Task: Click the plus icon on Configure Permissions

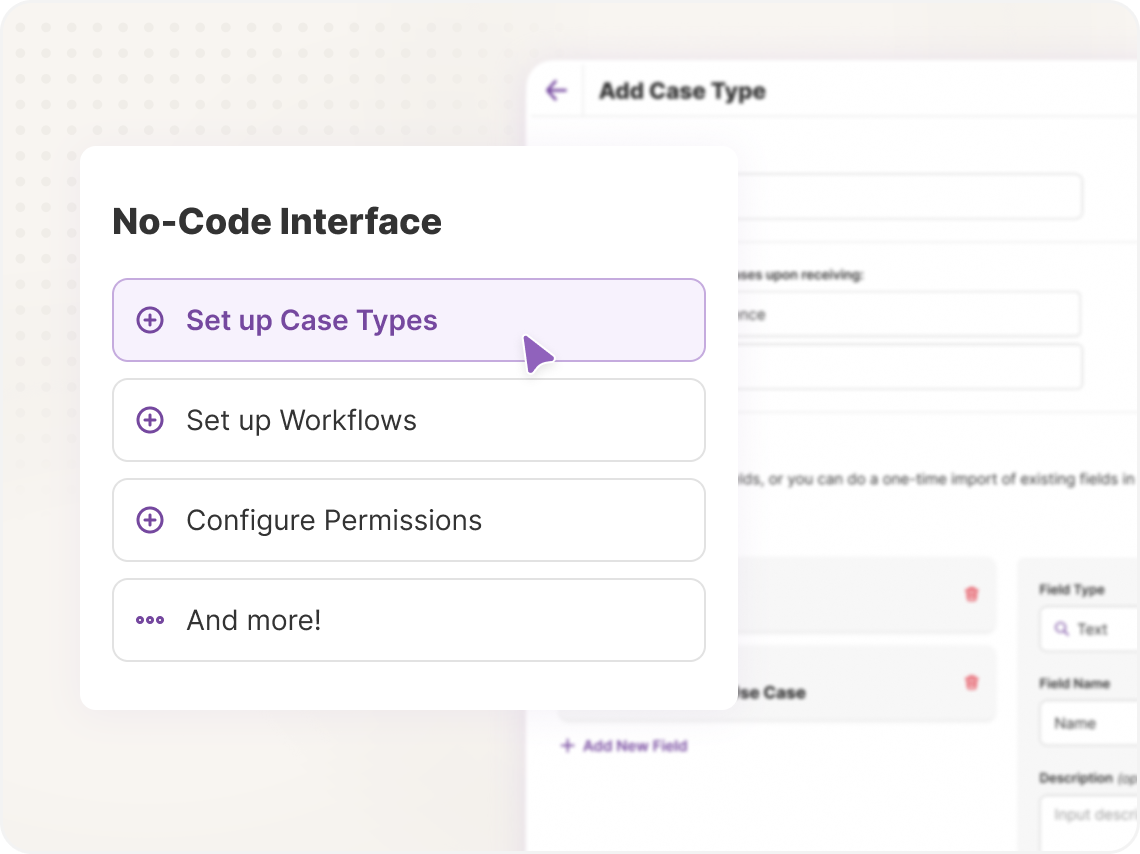Action: pos(150,520)
